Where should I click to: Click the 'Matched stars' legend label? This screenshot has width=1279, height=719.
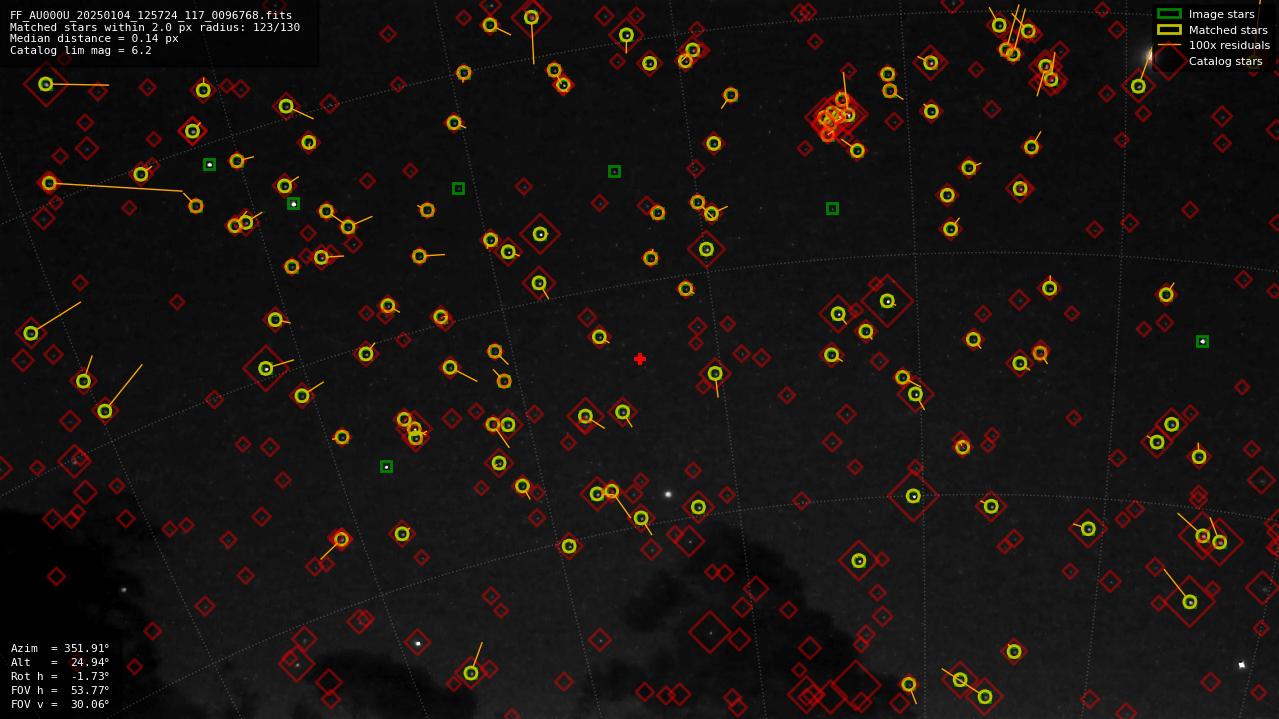tap(1228, 30)
